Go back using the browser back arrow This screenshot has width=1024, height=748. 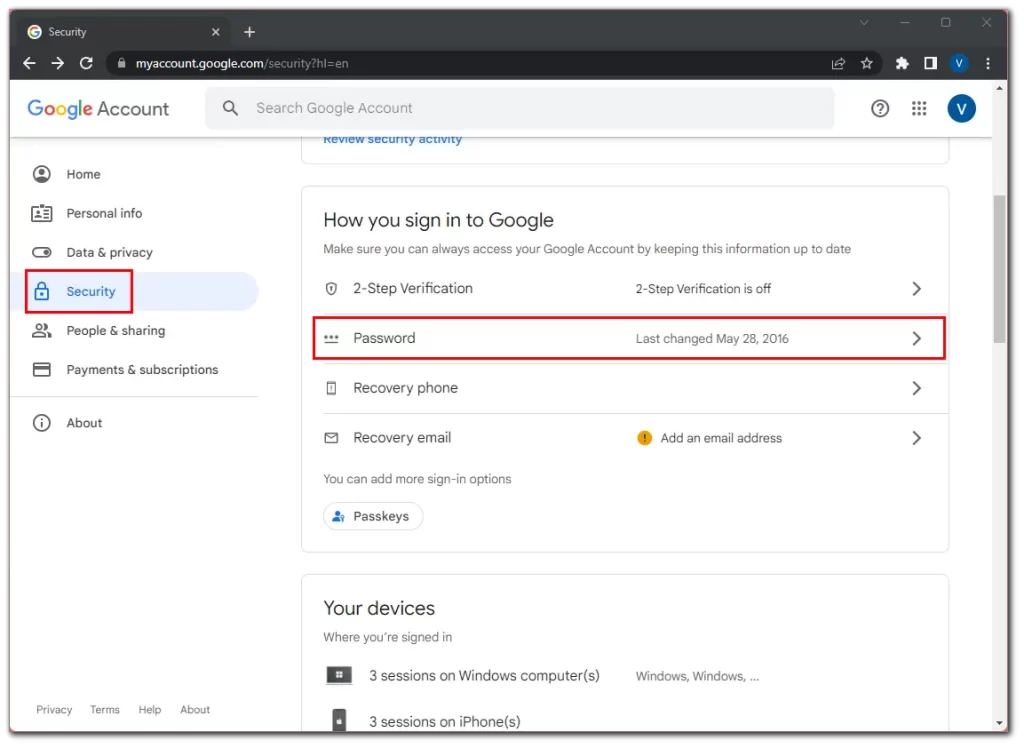coord(29,63)
